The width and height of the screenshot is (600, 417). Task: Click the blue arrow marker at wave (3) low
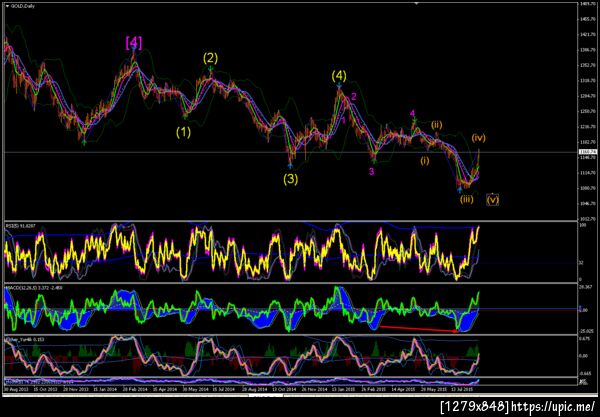click(290, 166)
